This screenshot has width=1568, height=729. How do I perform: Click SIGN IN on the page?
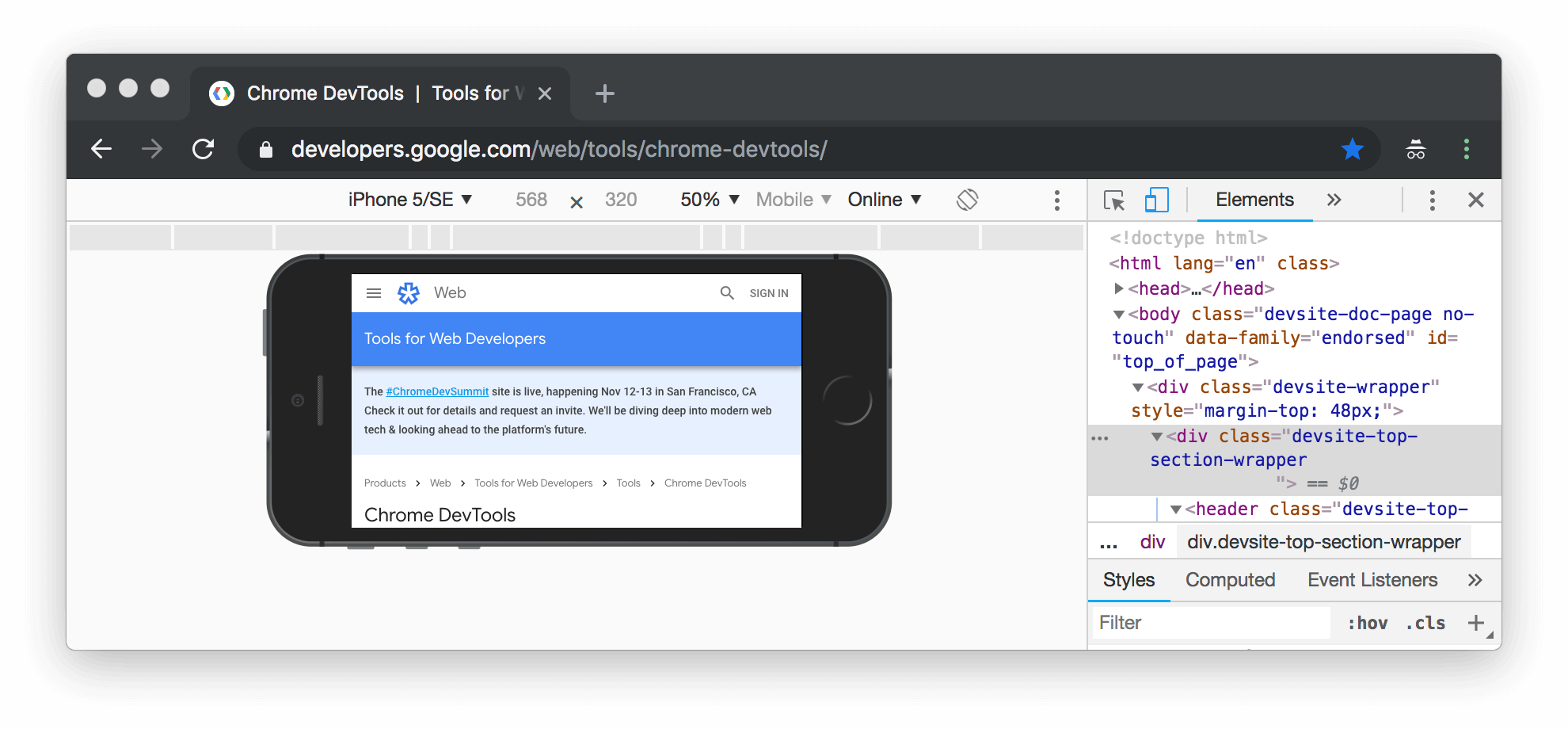(768, 293)
